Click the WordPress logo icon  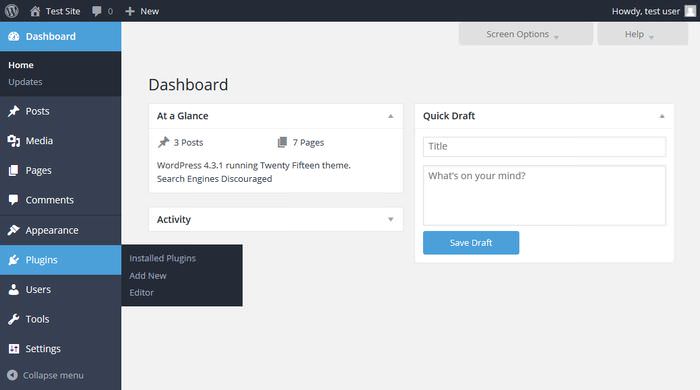[x=12, y=11]
